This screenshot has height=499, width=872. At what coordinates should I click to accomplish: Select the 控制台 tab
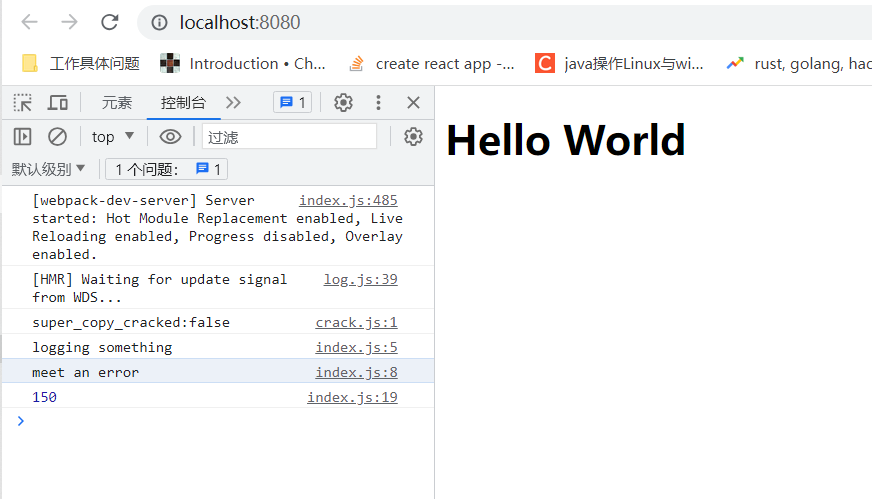point(183,103)
